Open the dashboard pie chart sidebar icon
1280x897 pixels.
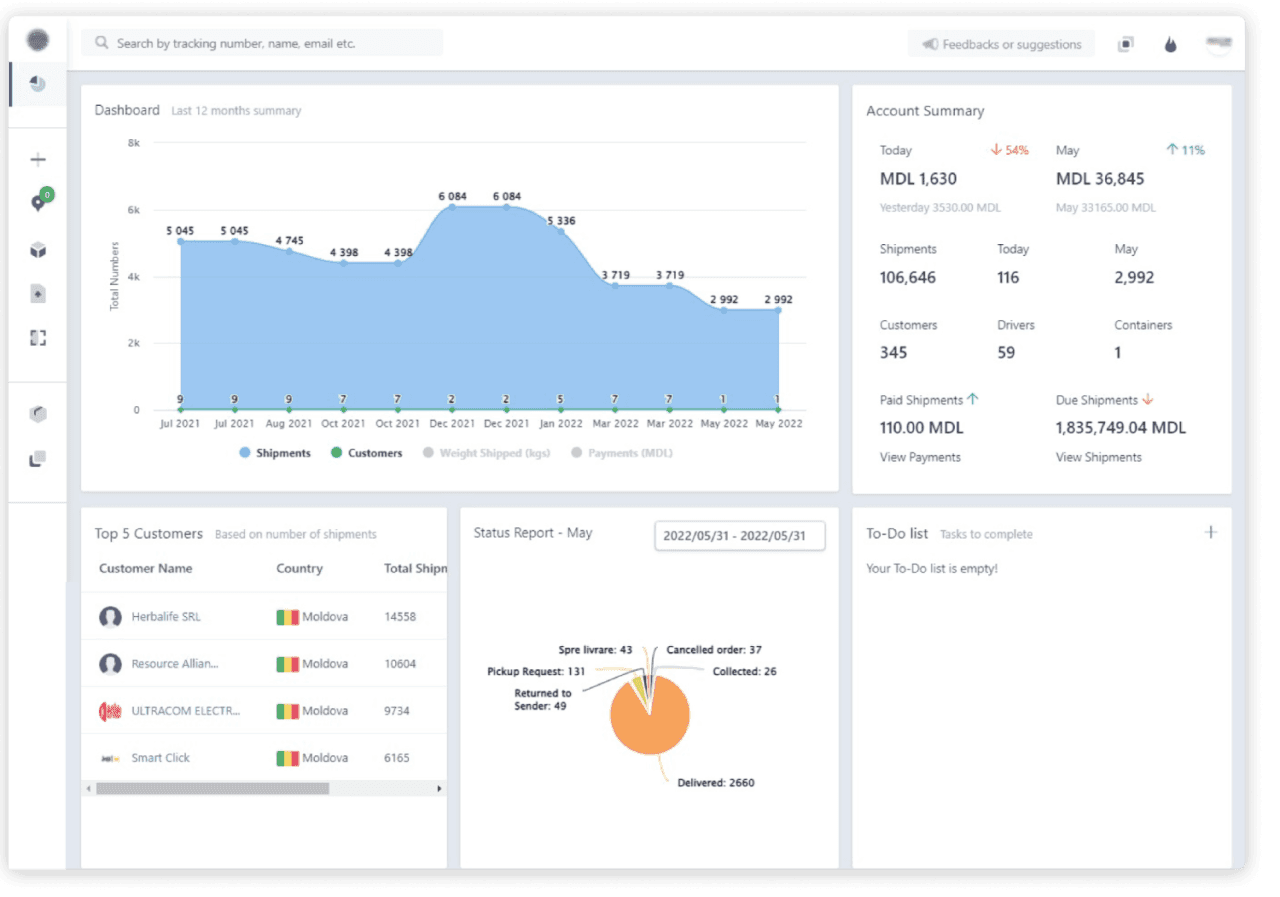38,84
